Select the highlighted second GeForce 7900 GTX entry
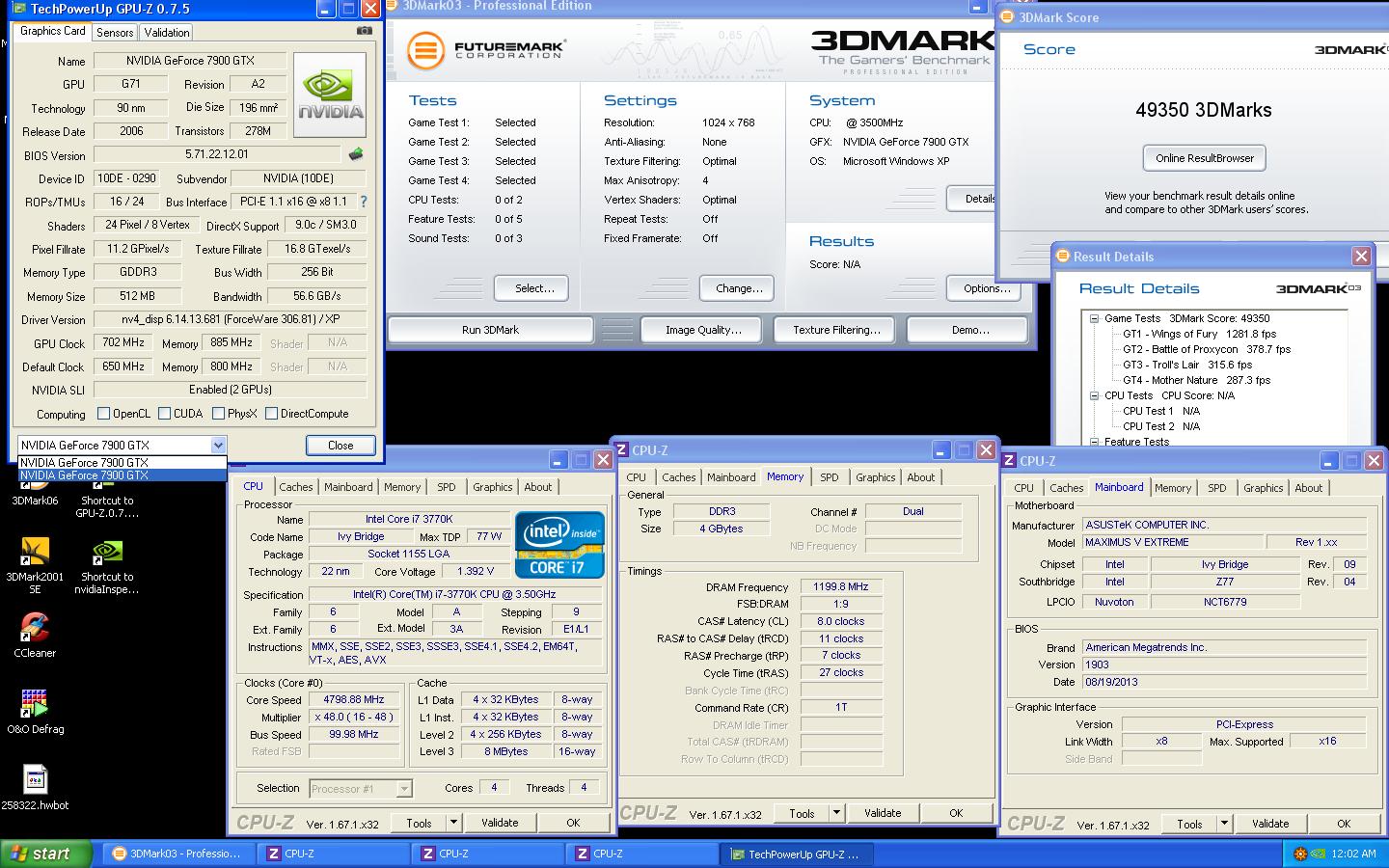The height and width of the screenshot is (868, 1389). (x=123, y=475)
